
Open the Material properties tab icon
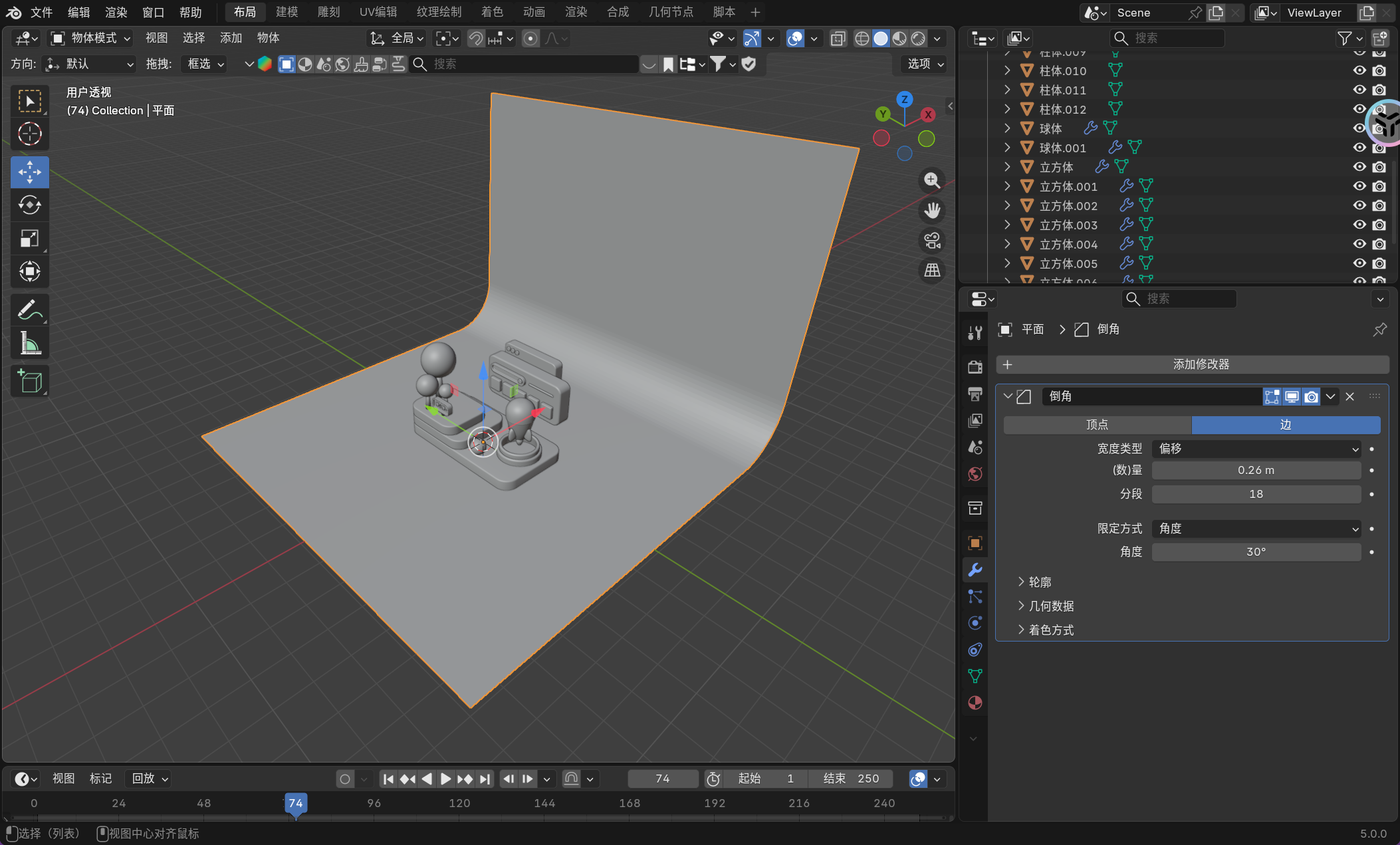975,703
